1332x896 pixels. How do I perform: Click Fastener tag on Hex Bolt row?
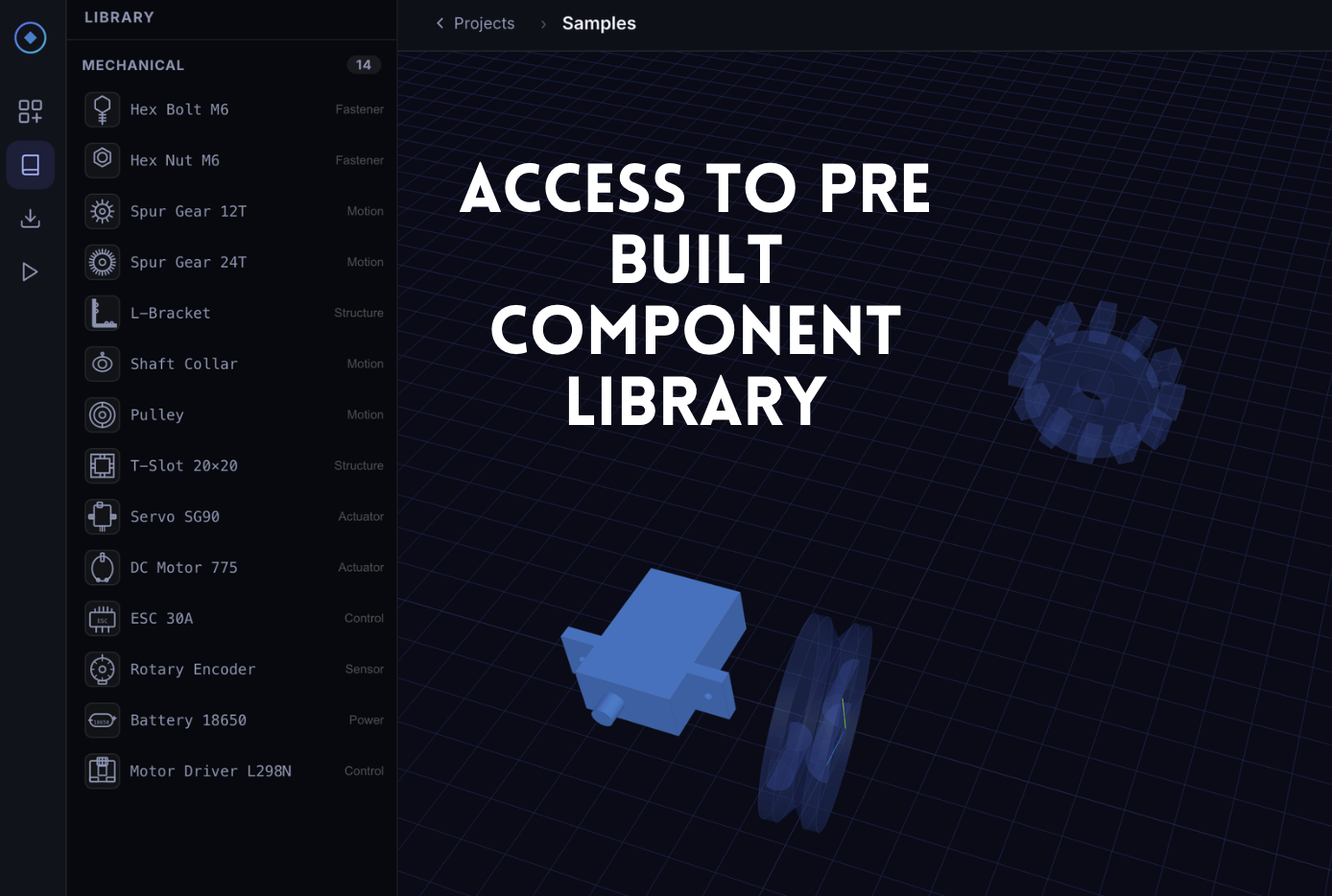click(x=360, y=109)
